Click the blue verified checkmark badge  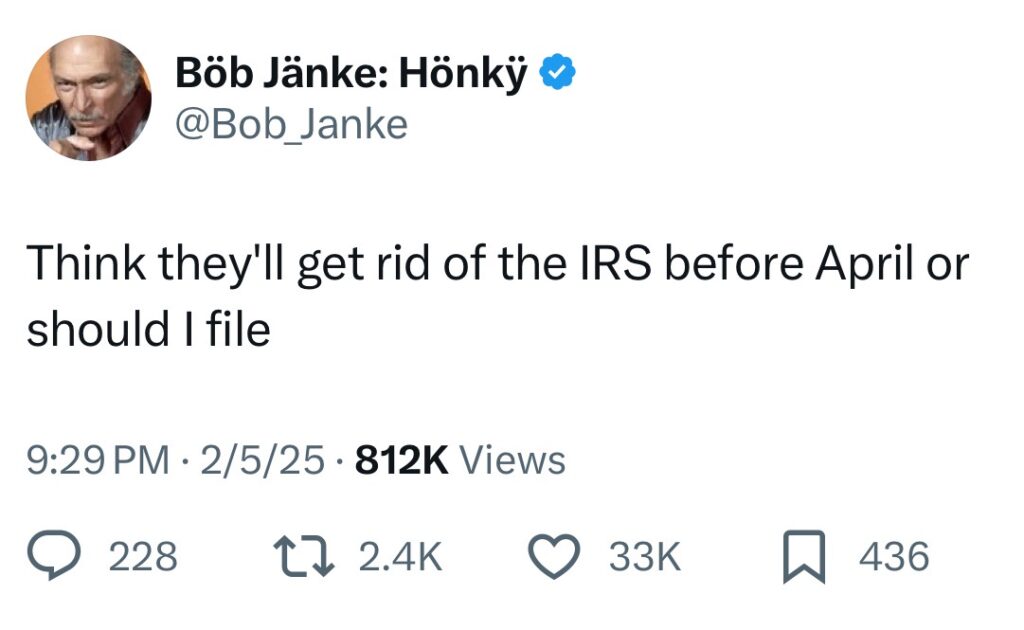[557, 72]
